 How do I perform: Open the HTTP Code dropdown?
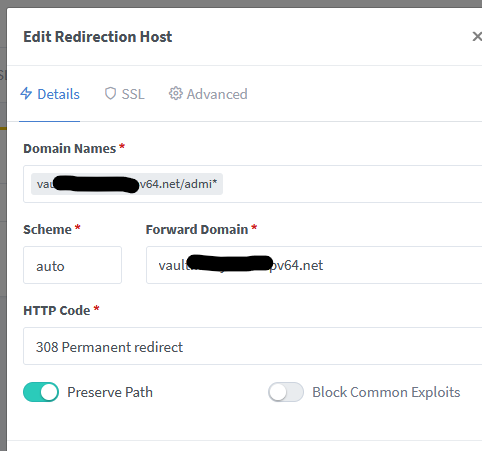tap(252, 346)
